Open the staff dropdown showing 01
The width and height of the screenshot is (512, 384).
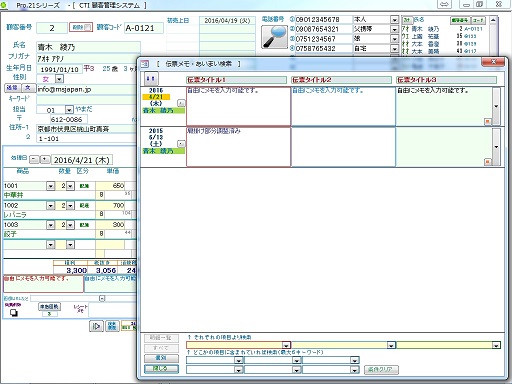pyautogui.click(x=69, y=109)
